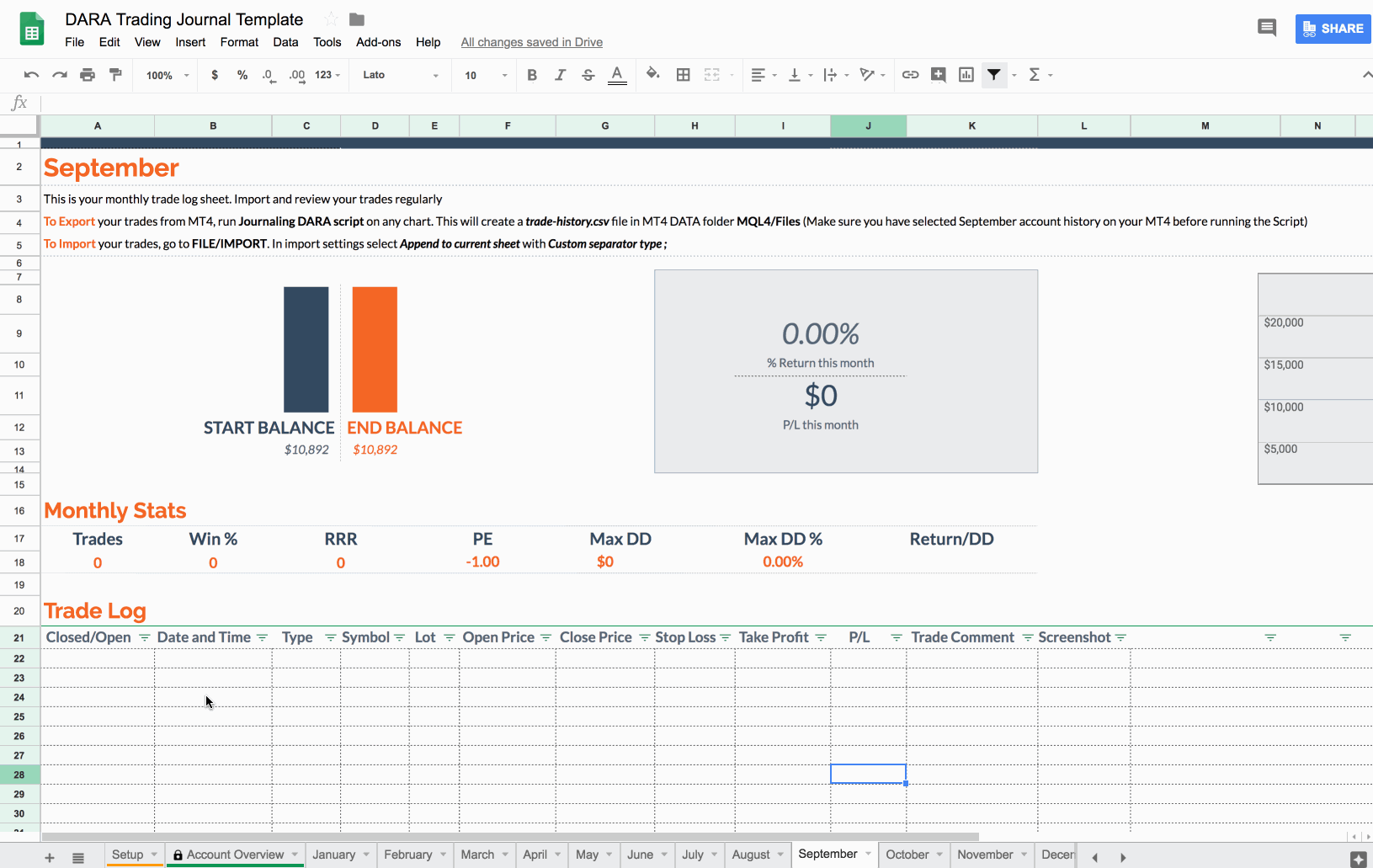This screenshot has height=868, width=1373.
Task: Format as percent
Action: (x=242, y=75)
